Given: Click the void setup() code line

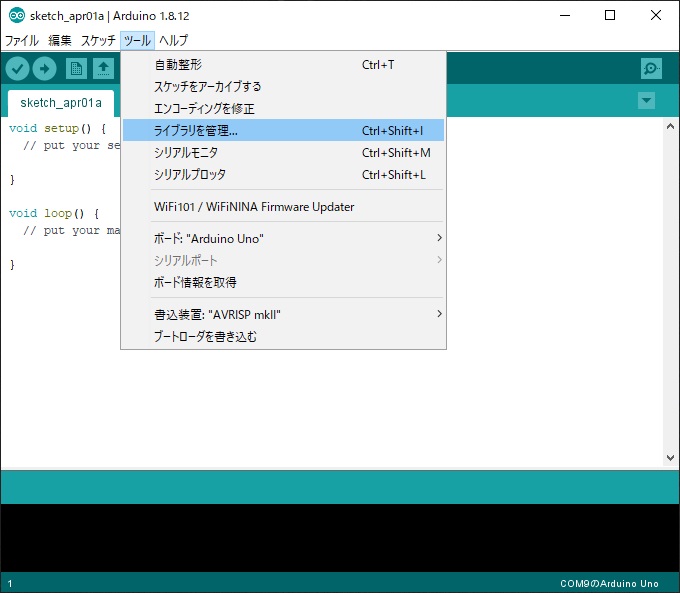Looking at the screenshot, I should (57, 128).
